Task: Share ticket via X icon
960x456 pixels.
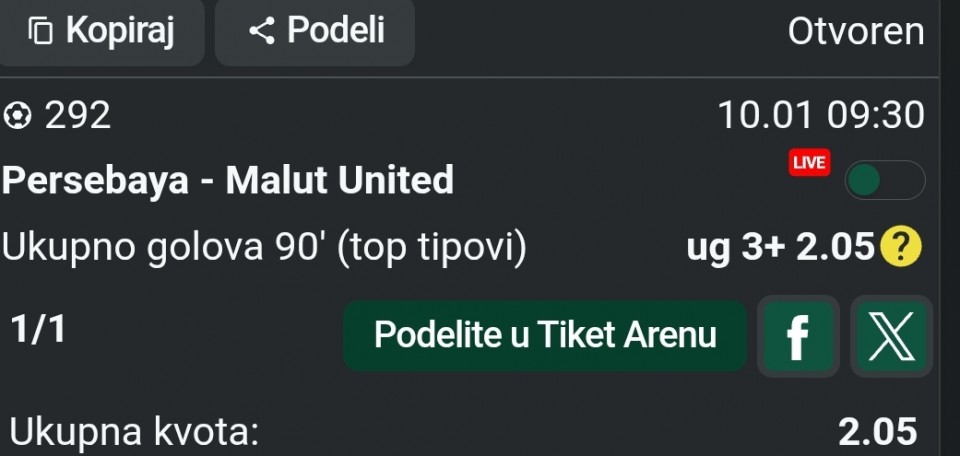Action: 891,337
